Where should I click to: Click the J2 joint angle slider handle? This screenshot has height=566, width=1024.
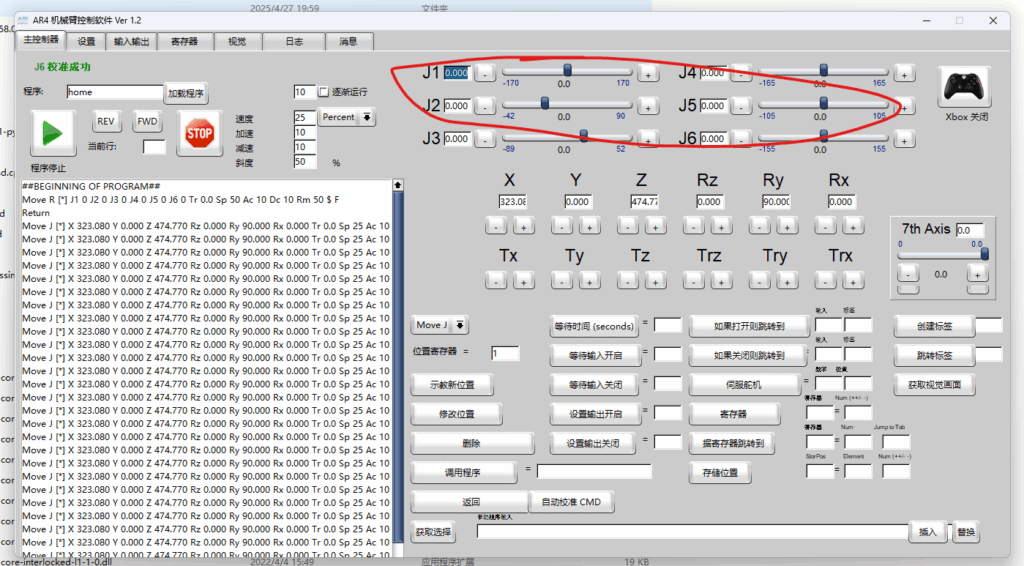[545, 102]
